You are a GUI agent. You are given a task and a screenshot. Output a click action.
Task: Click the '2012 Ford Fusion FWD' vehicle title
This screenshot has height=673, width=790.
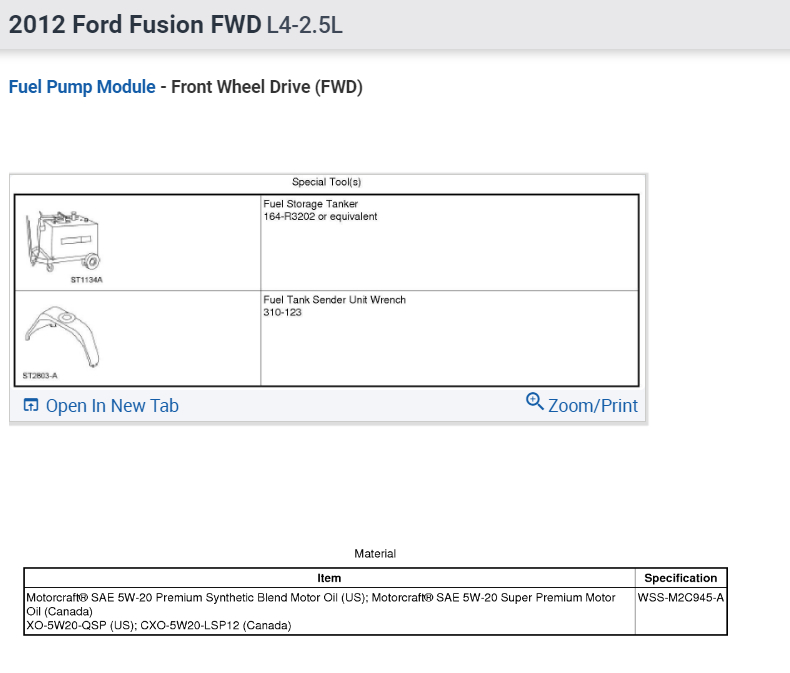coord(135,25)
